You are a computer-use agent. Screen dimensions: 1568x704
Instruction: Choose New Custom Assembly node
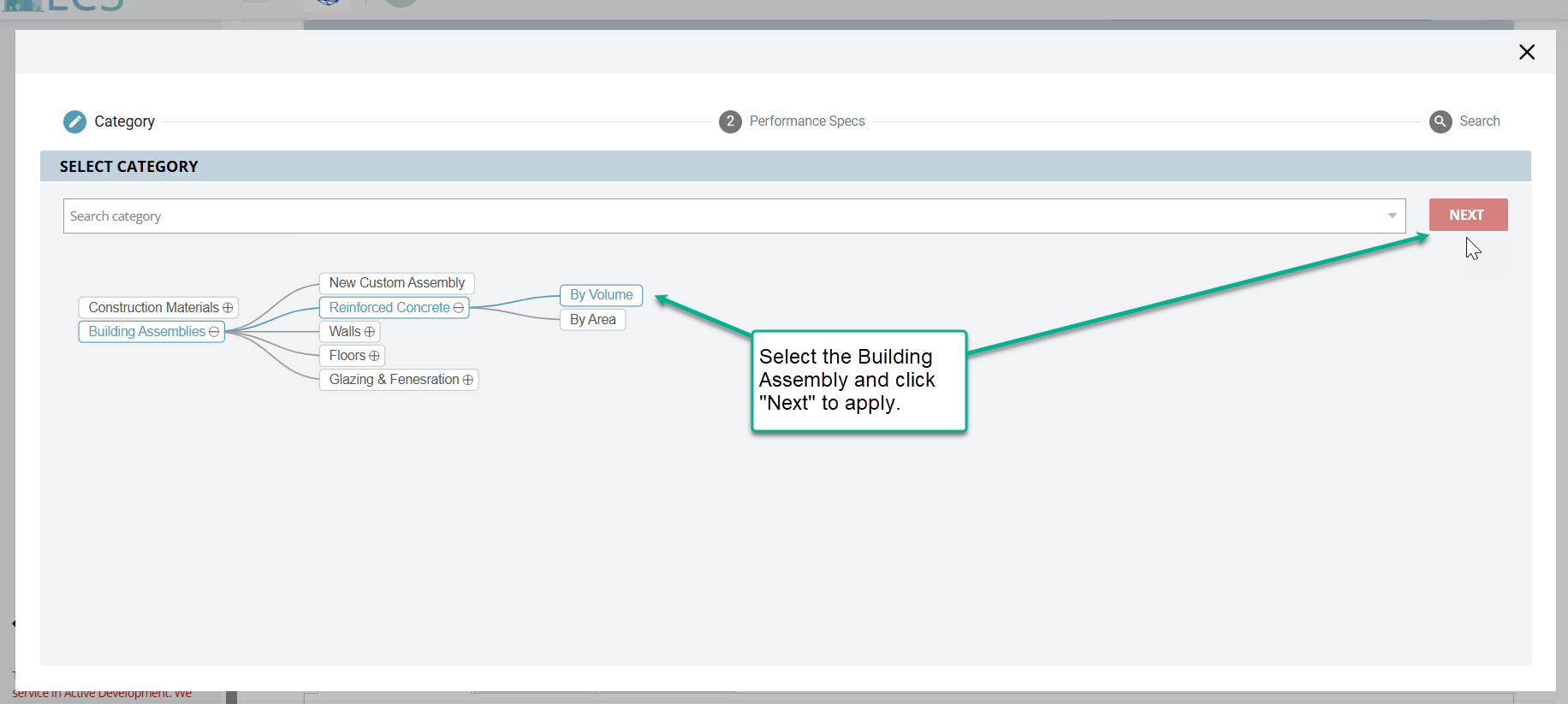(x=396, y=283)
